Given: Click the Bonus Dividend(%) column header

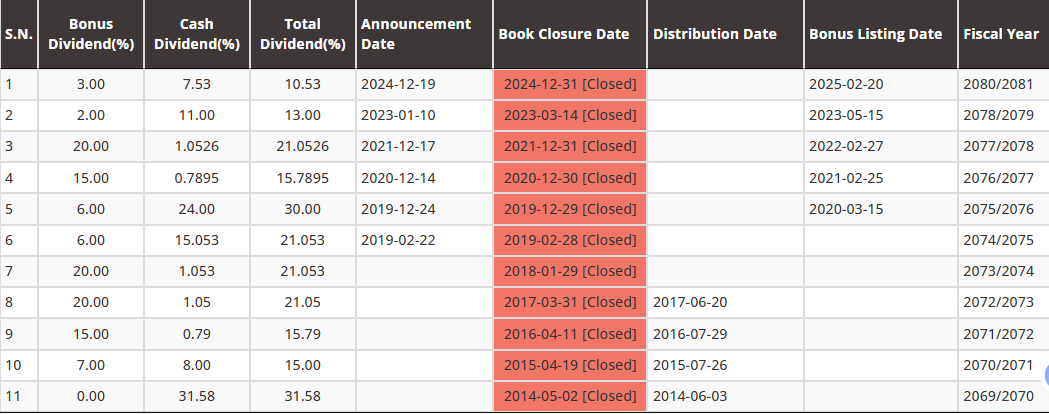Looking at the screenshot, I should click(x=90, y=34).
